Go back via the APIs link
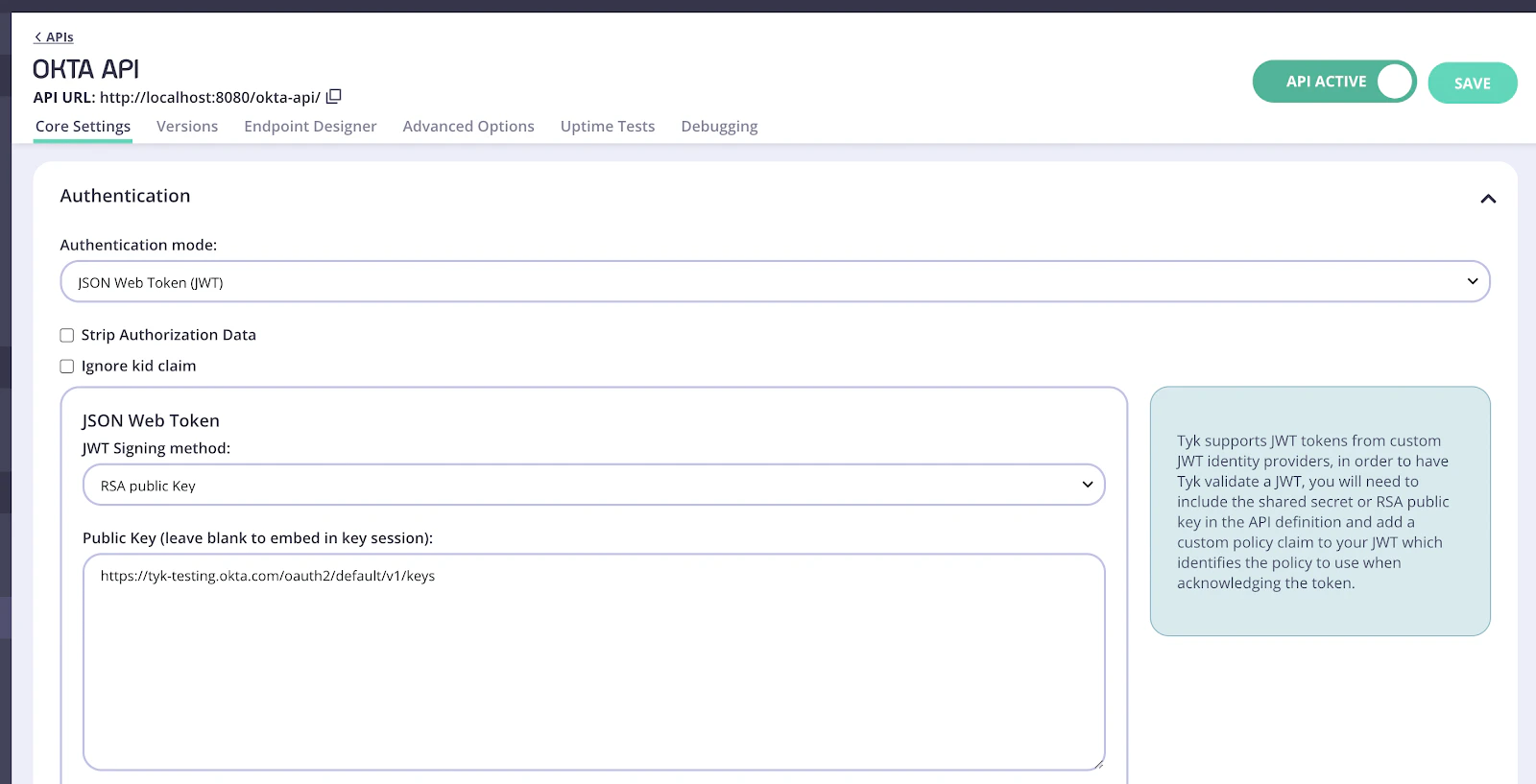The width and height of the screenshot is (1536, 784). click(54, 37)
